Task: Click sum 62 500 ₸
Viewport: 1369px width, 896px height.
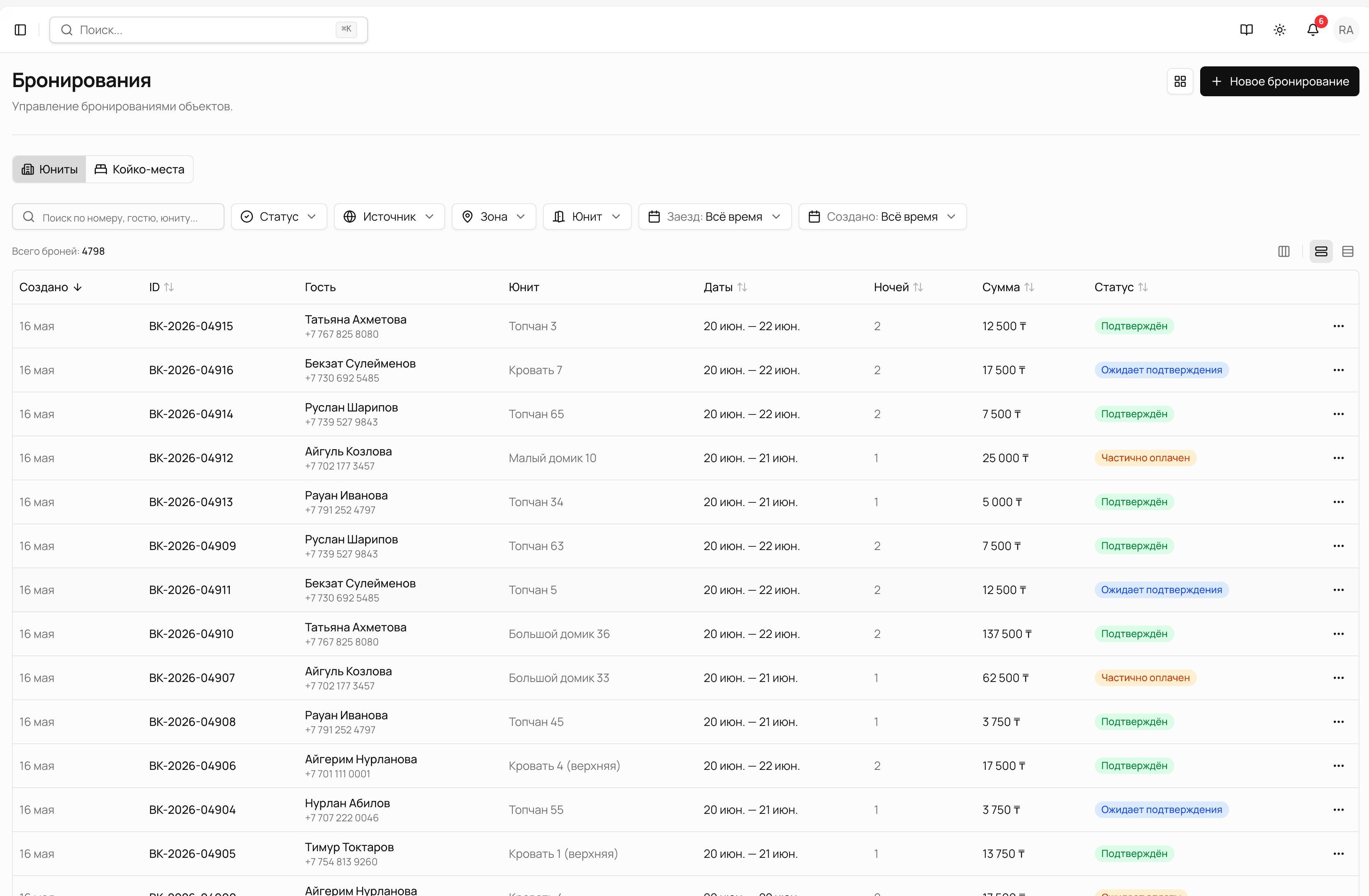Action: coord(1006,678)
